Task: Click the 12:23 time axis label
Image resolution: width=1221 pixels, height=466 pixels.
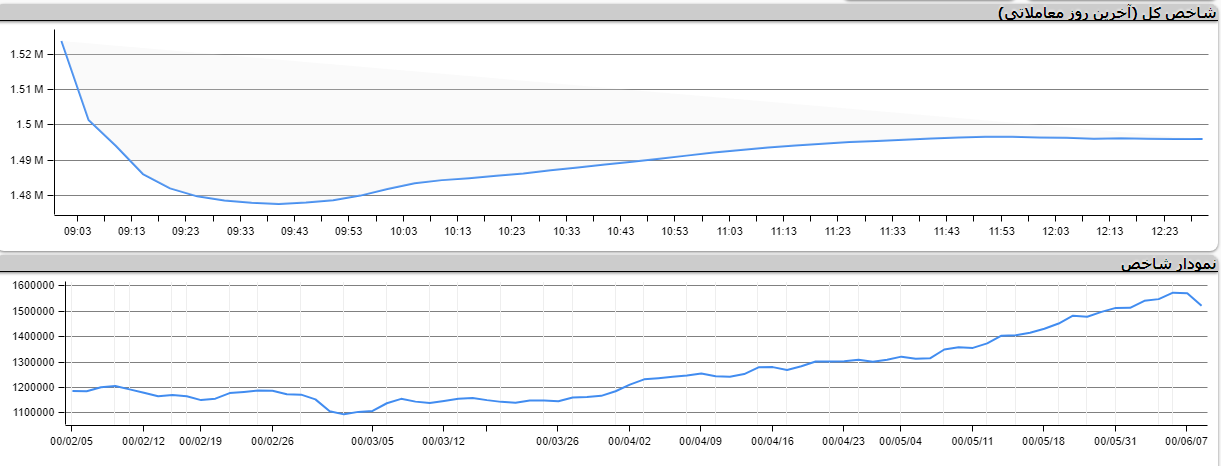Action: [1164, 231]
